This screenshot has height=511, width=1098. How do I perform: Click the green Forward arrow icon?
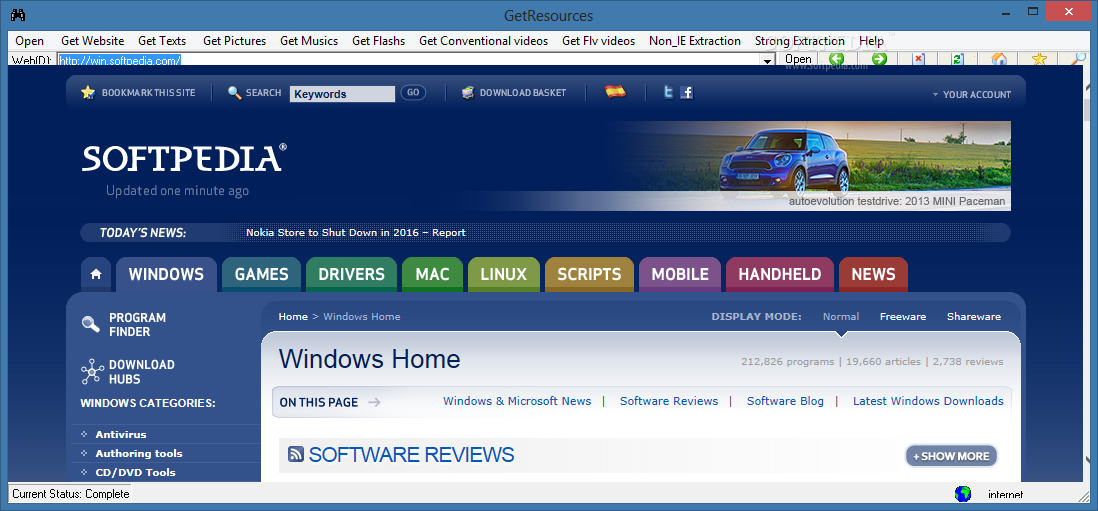(880, 59)
